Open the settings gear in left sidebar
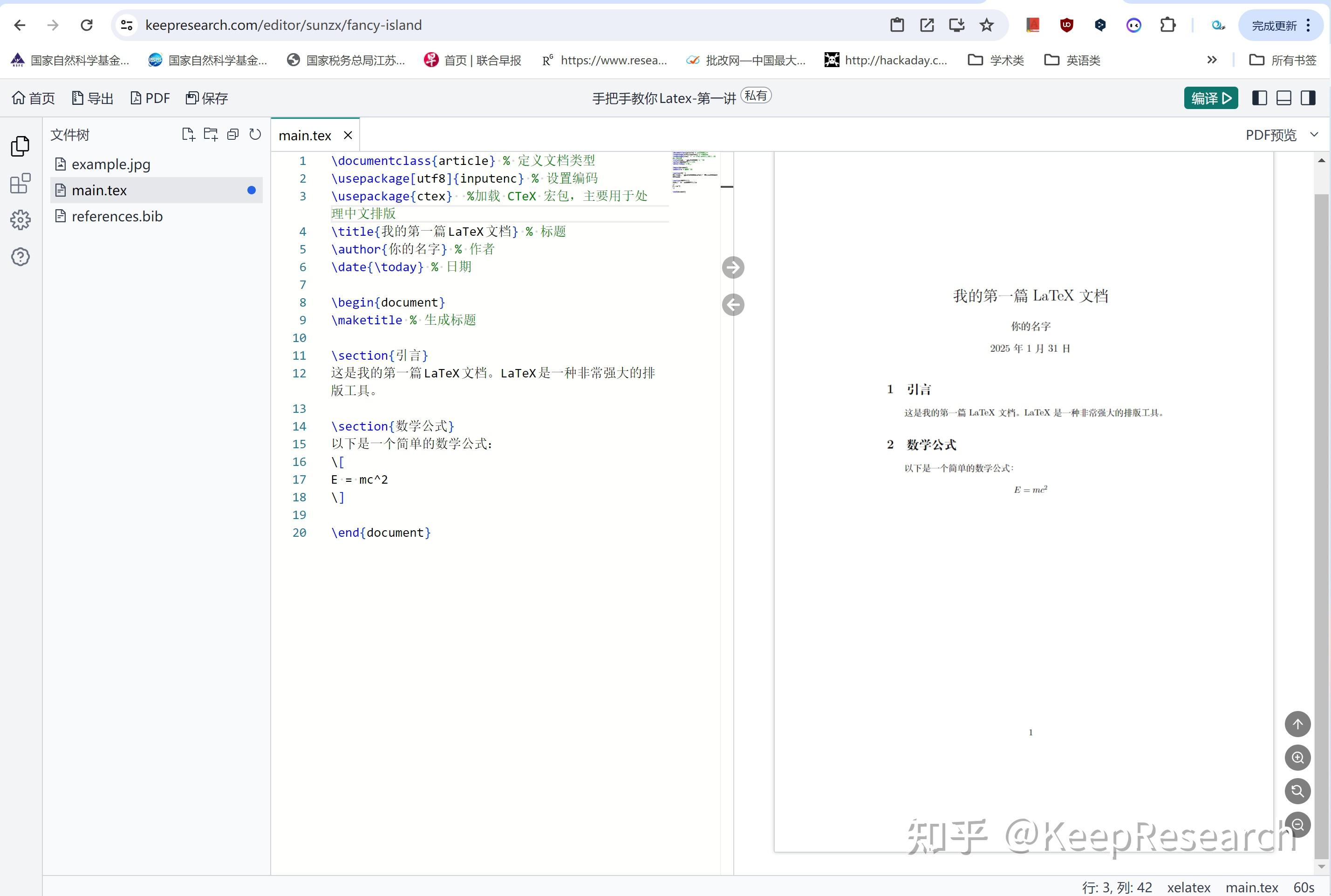This screenshot has height=896, width=1331. (x=20, y=220)
